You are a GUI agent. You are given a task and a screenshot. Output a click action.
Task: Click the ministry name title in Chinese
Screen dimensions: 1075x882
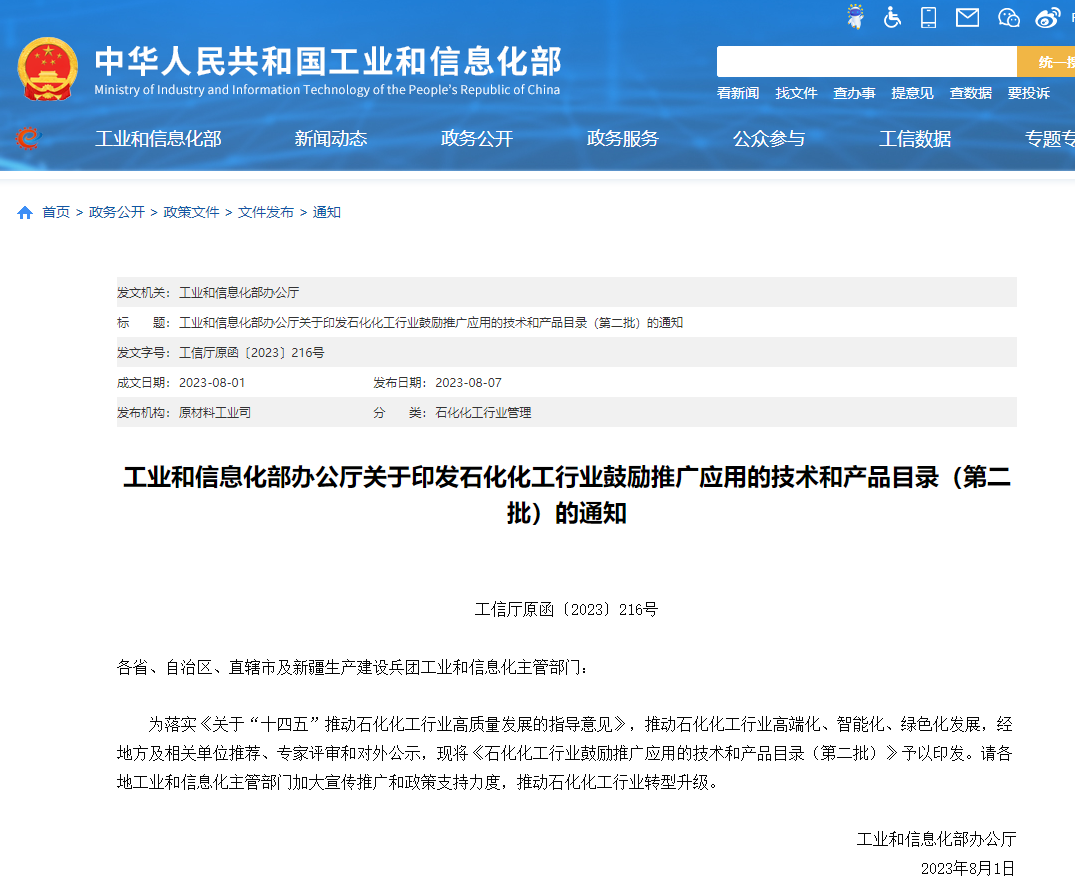click(x=328, y=61)
